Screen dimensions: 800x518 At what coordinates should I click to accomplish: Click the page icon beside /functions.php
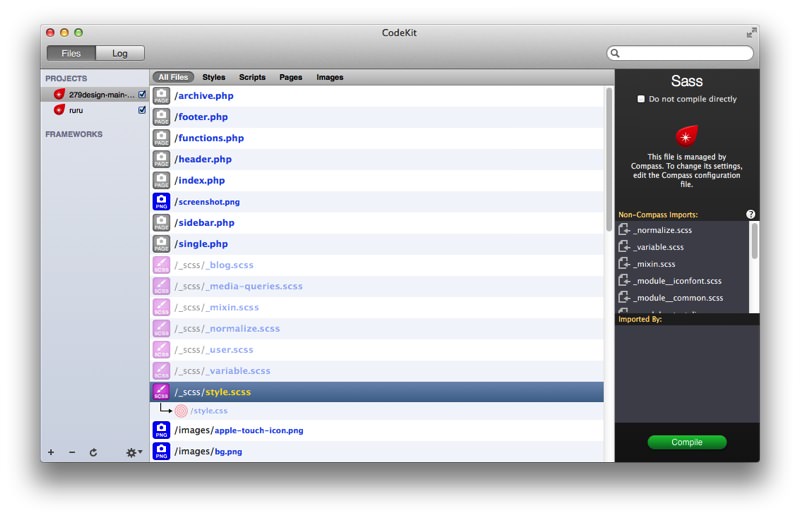pyautogui.click(x=161, y=138)
